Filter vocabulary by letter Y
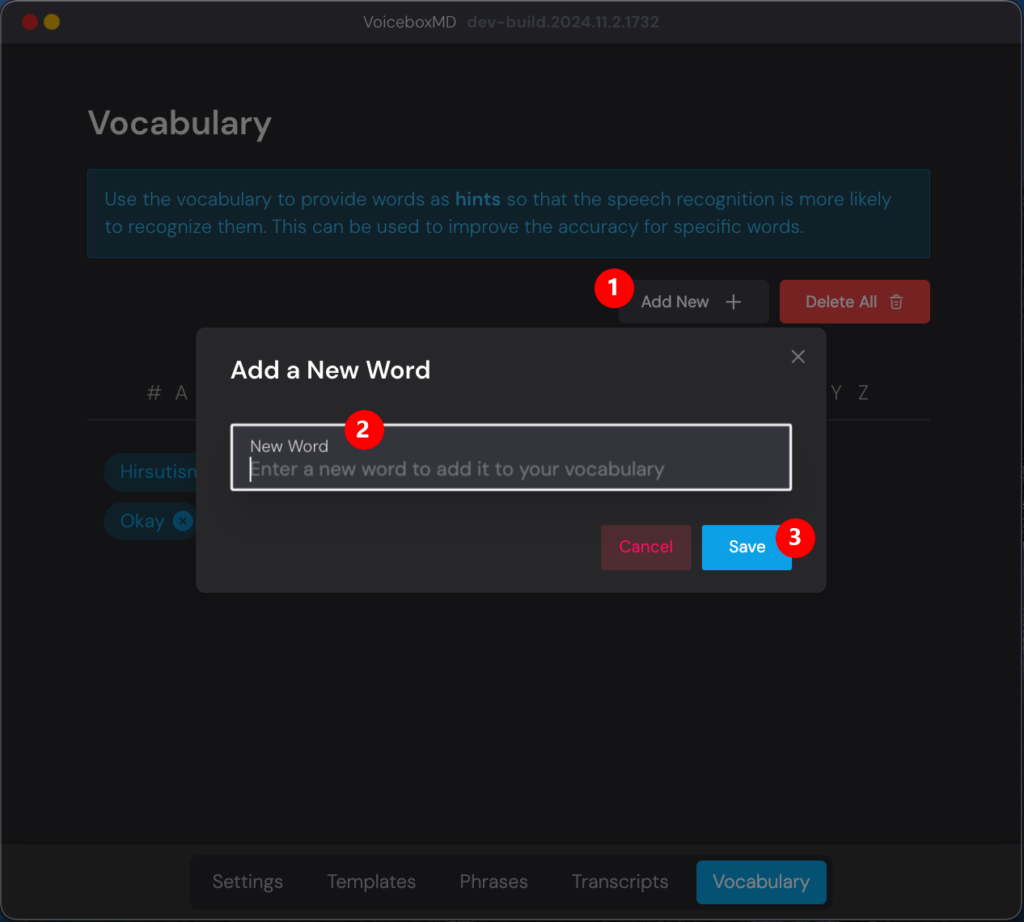This screenshot has width=1024, height=922. pyautogui.click(x=836, y=393)
